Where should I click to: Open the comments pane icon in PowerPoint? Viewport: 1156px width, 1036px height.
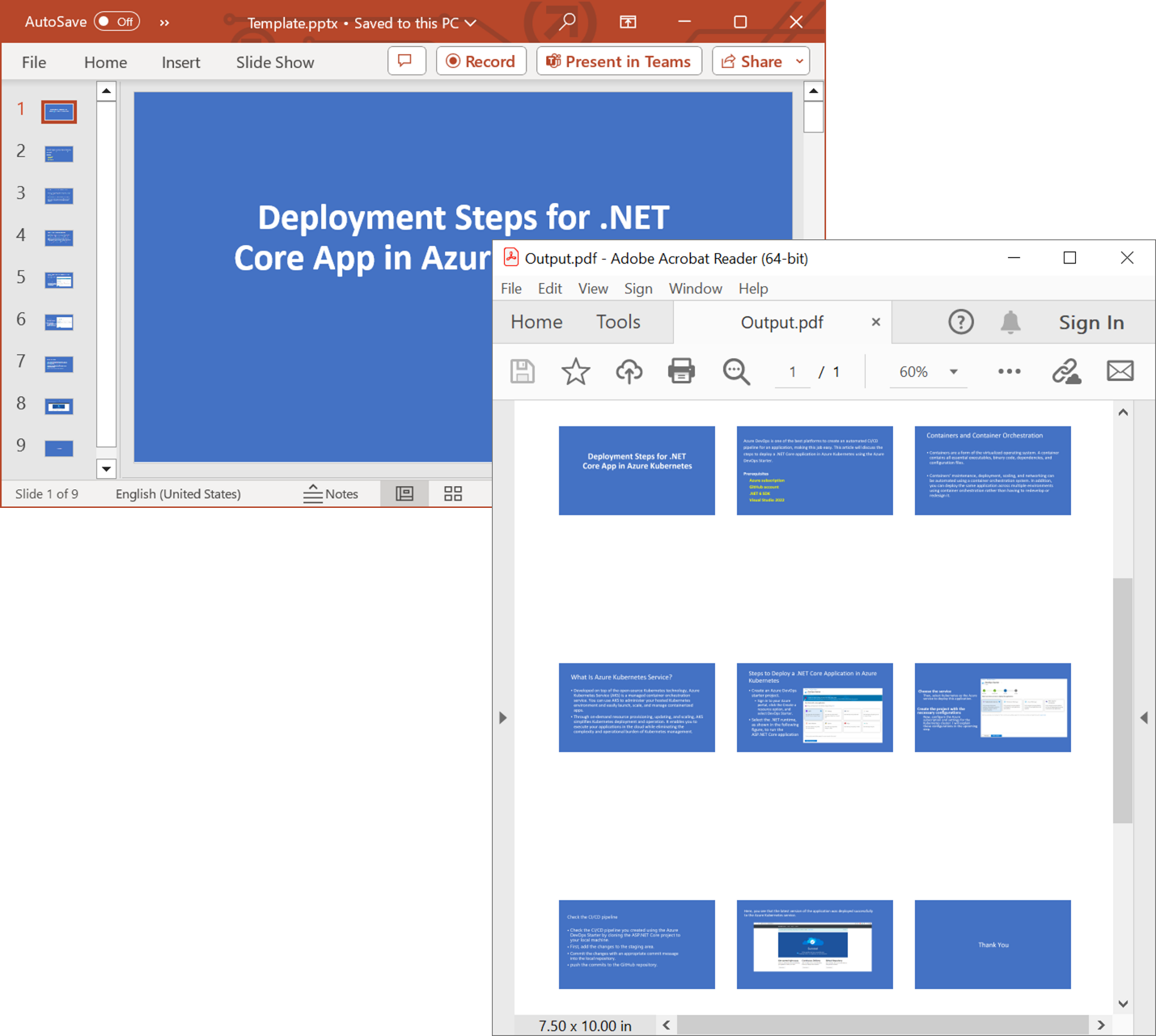click(x=406, y=61)
